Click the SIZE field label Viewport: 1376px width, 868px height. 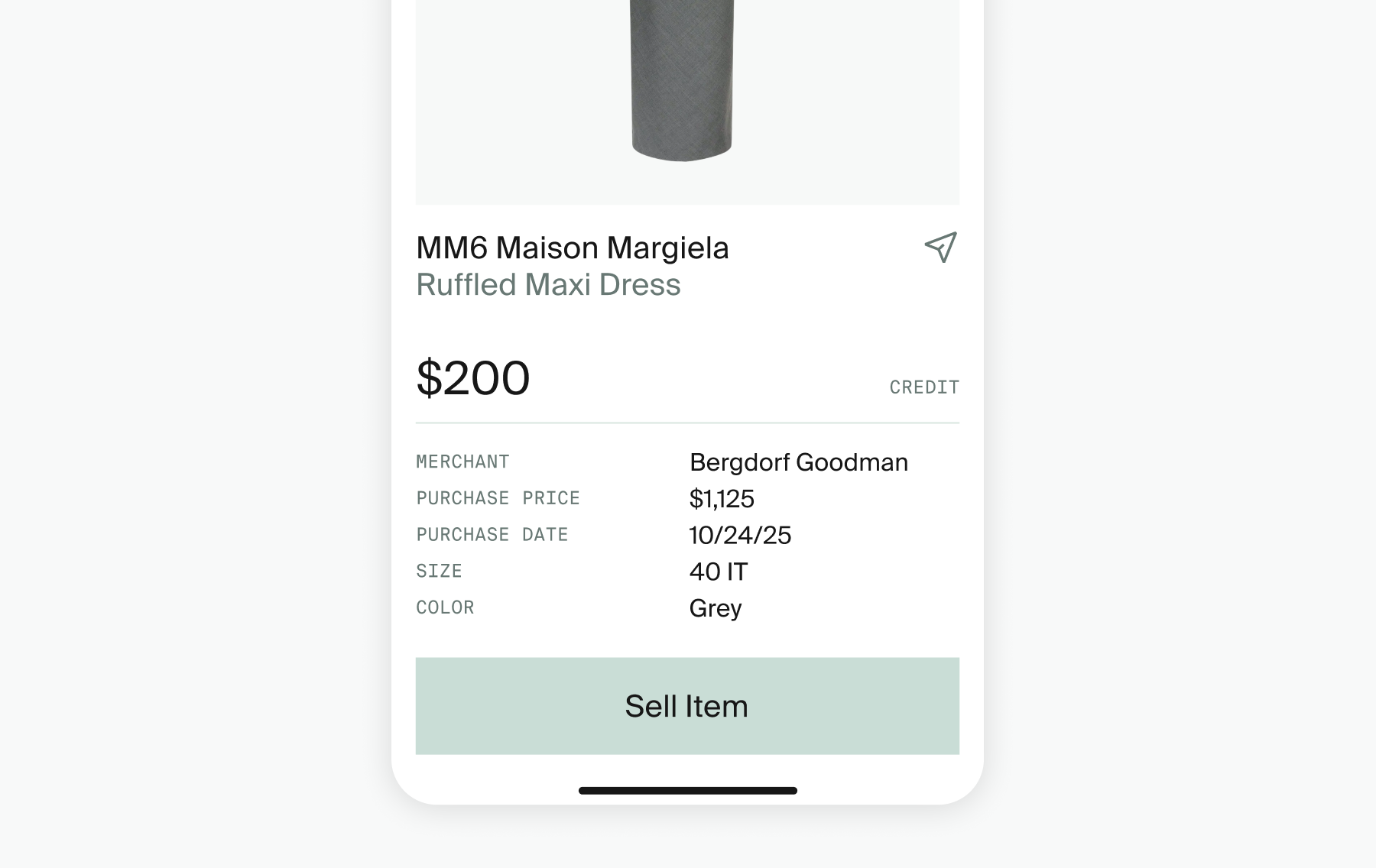click(439, 572)
